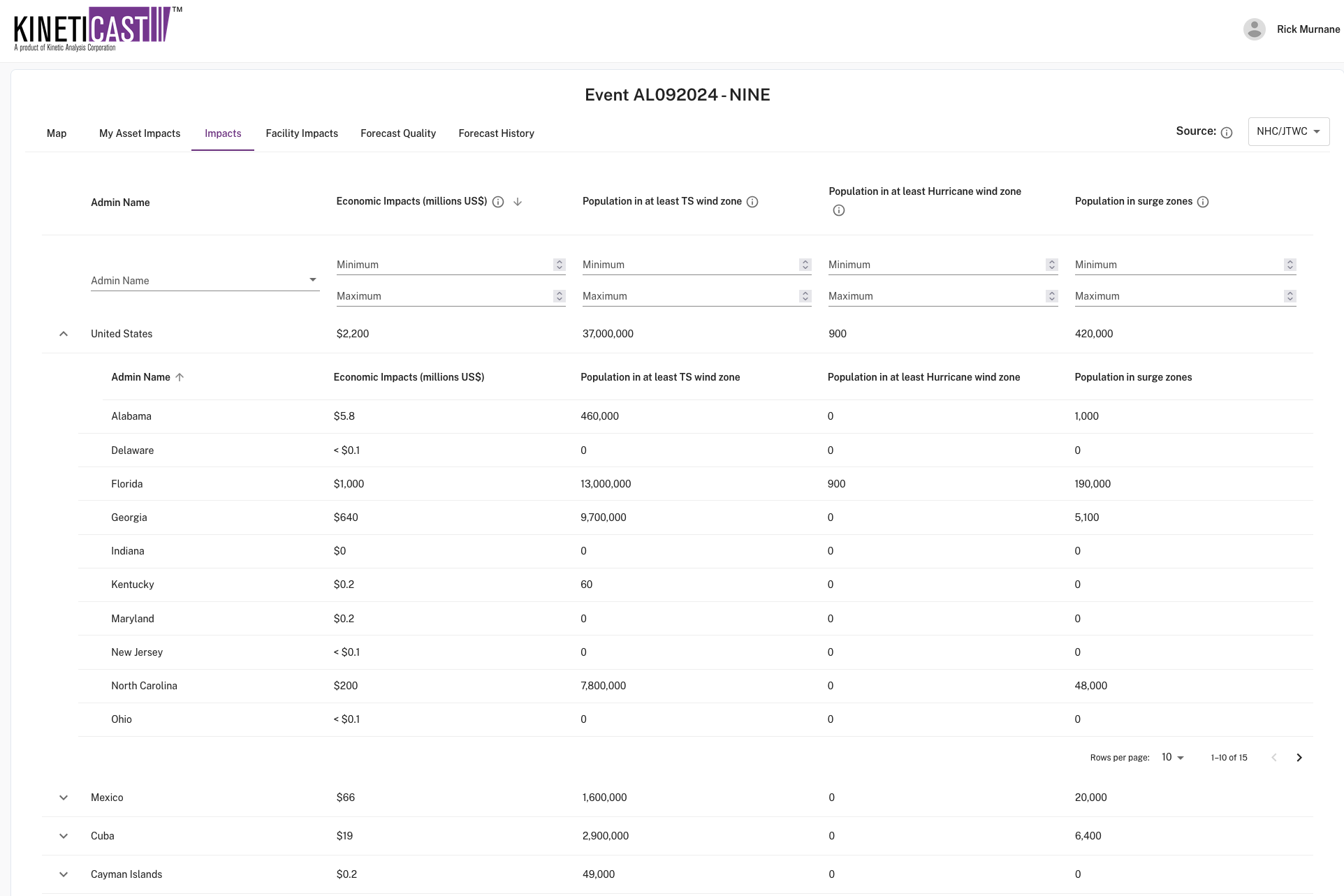The image size is (1344, 896).
Task: Click Economic Impacts descending sort arrow
Action: (x=518, y=202)
